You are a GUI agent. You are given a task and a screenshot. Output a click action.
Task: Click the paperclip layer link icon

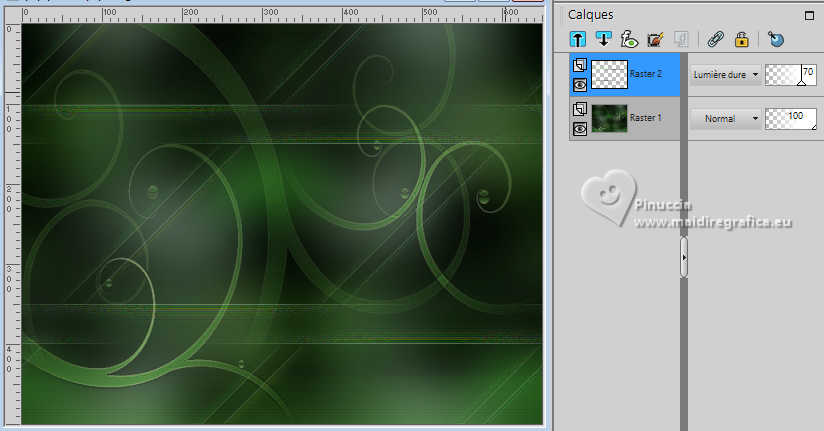click(x=715, y=39)
